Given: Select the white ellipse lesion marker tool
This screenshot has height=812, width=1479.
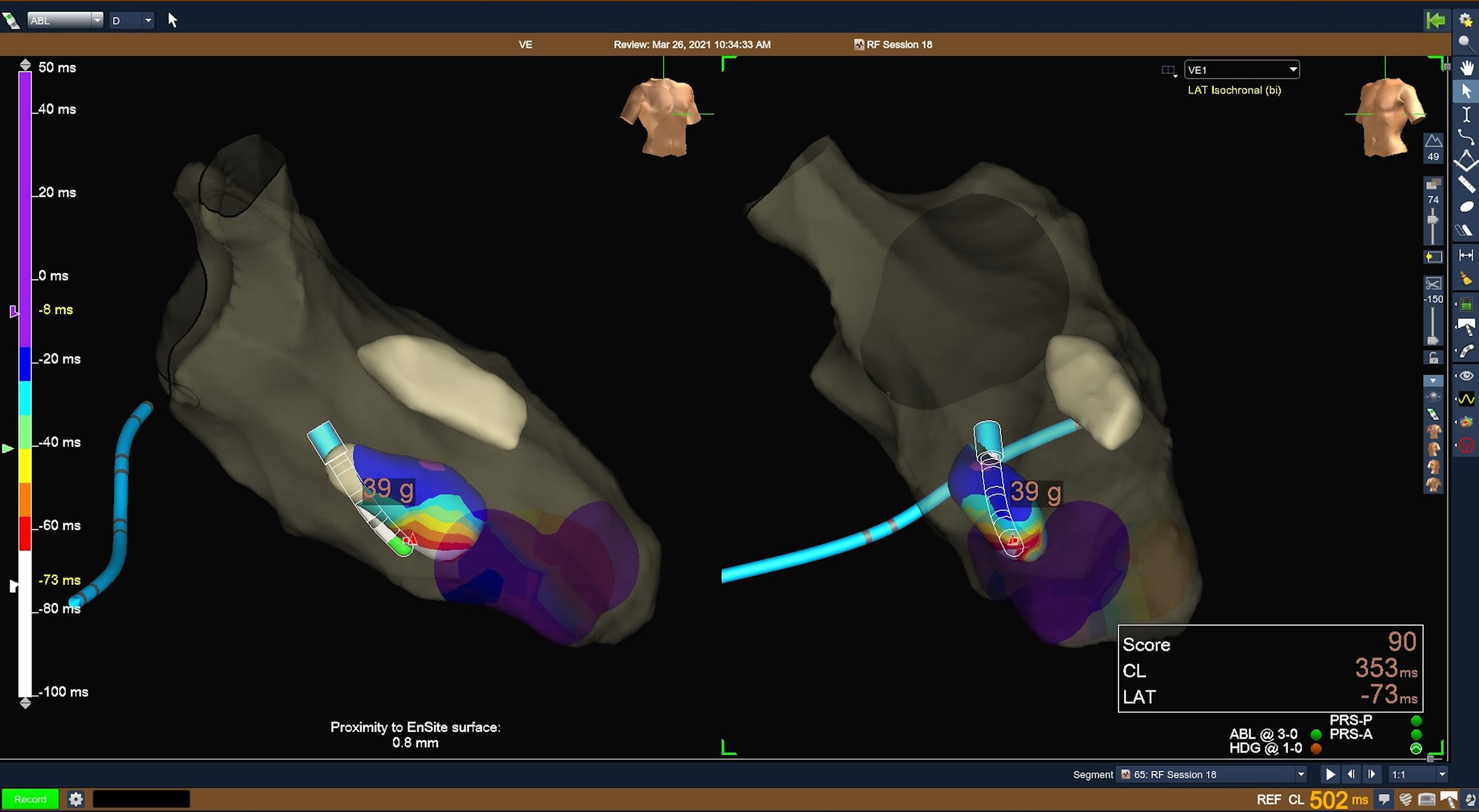Looking at the screenshot, I should pyautogui.click(x=1466, y=207).
